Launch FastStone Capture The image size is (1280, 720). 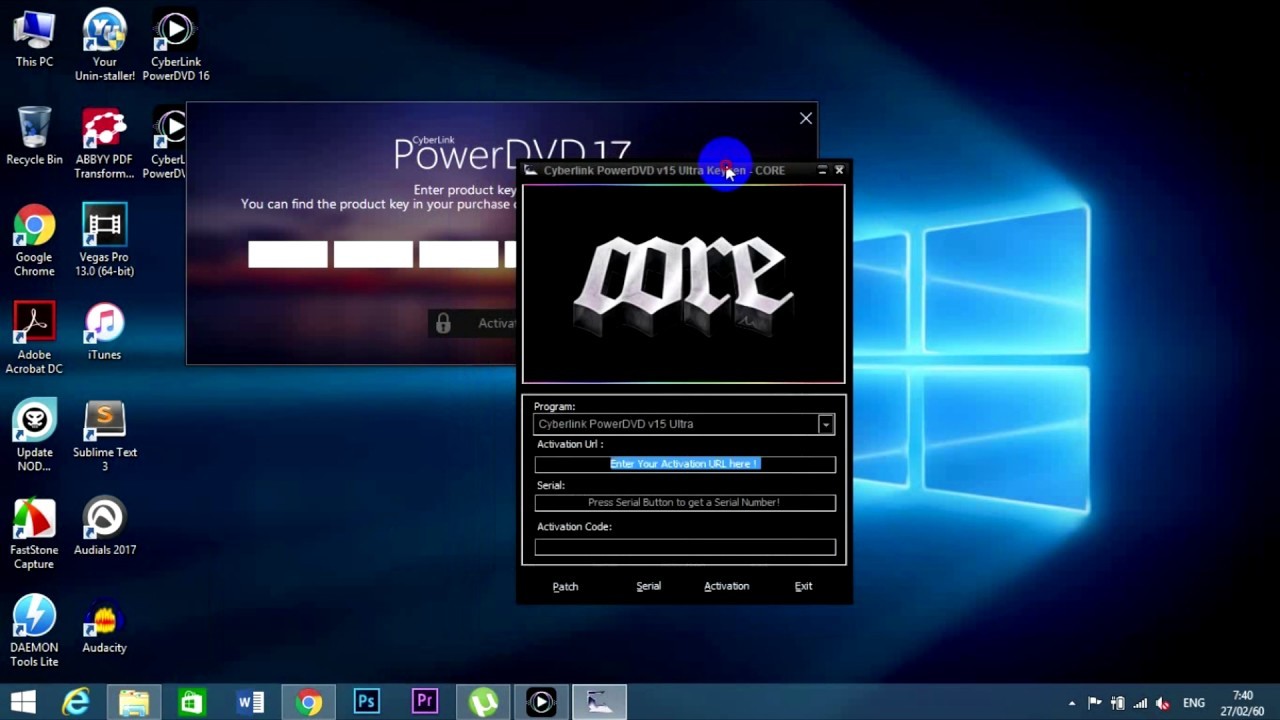pyautogui.click(x=34, y=534)
